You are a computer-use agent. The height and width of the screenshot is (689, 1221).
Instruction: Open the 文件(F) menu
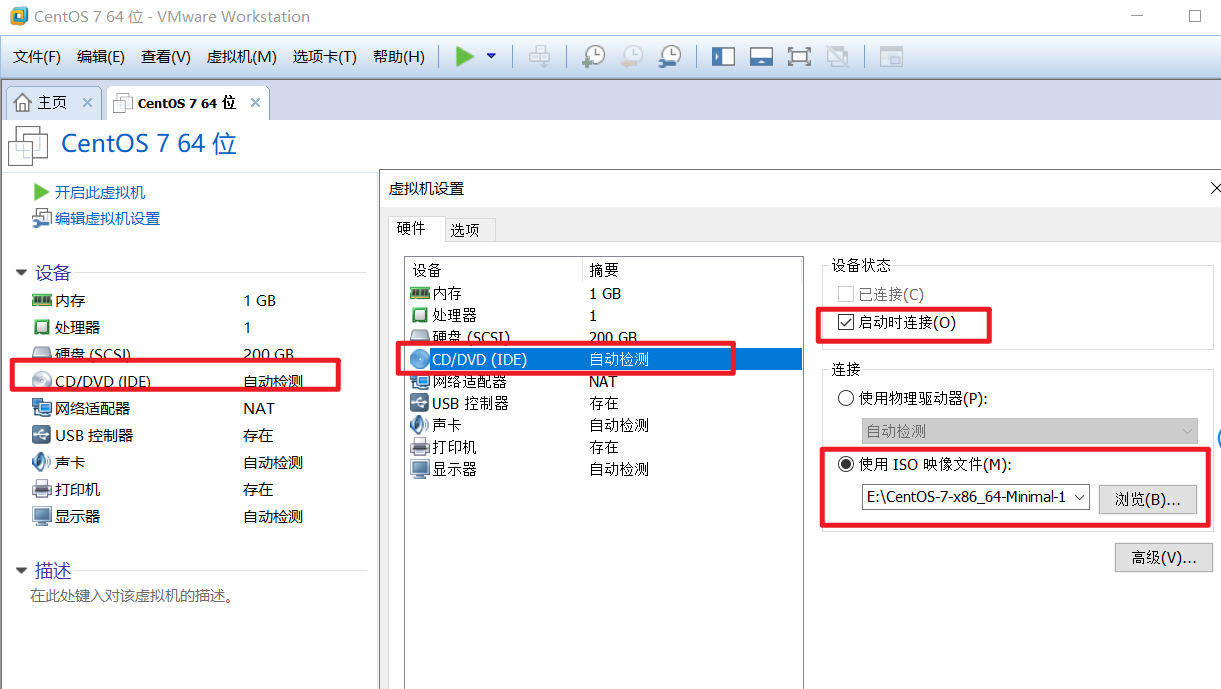[37, 57]
